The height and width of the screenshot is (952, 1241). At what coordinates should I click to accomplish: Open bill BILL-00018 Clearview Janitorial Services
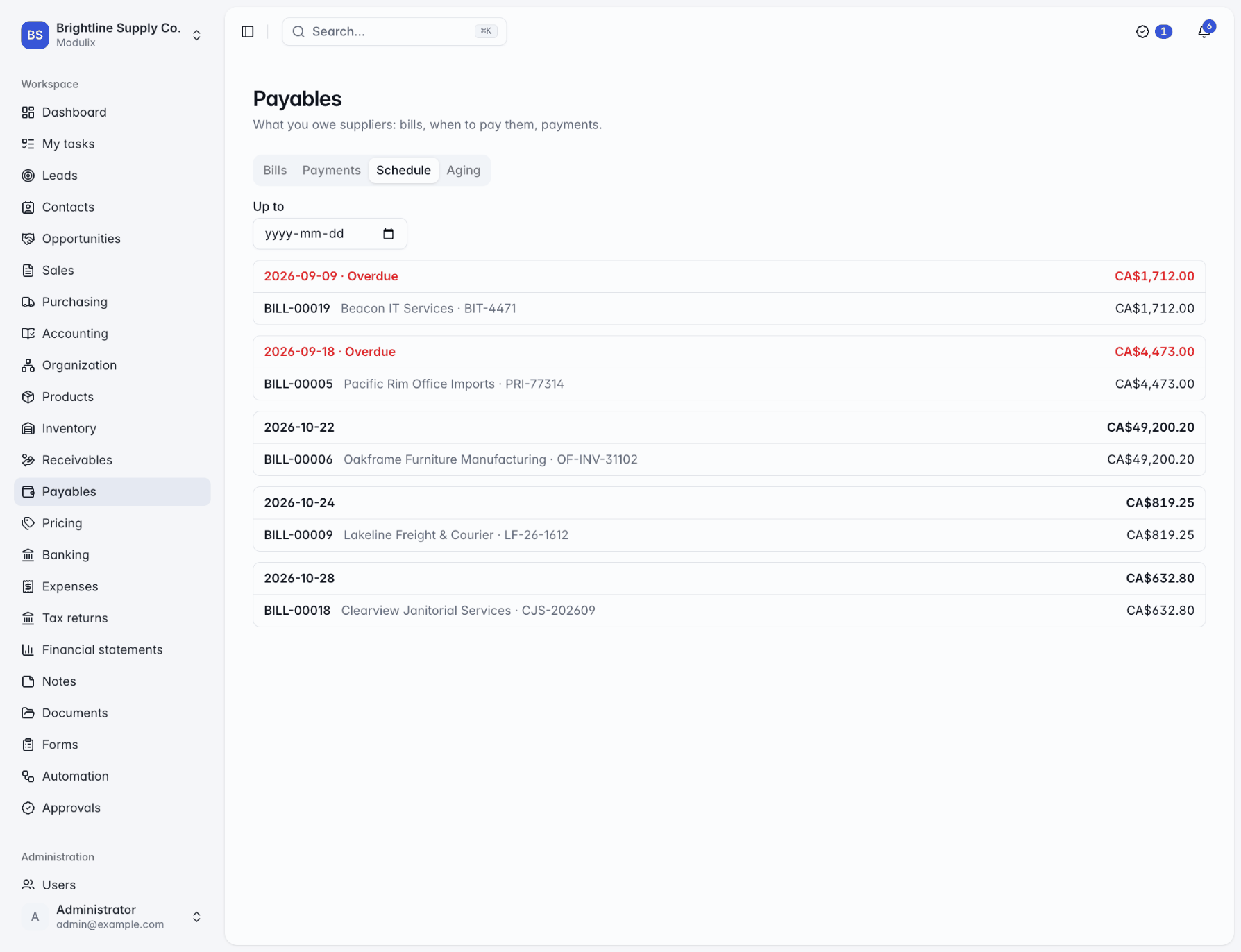[729, 611]
